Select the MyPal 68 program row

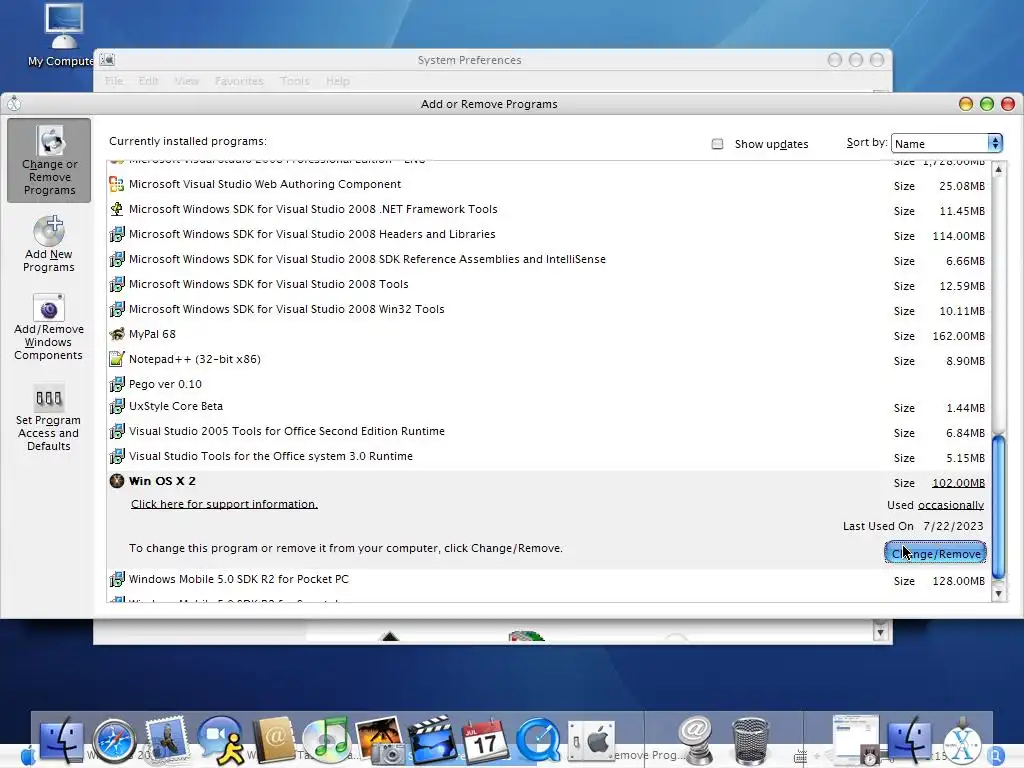coord(549,334)
